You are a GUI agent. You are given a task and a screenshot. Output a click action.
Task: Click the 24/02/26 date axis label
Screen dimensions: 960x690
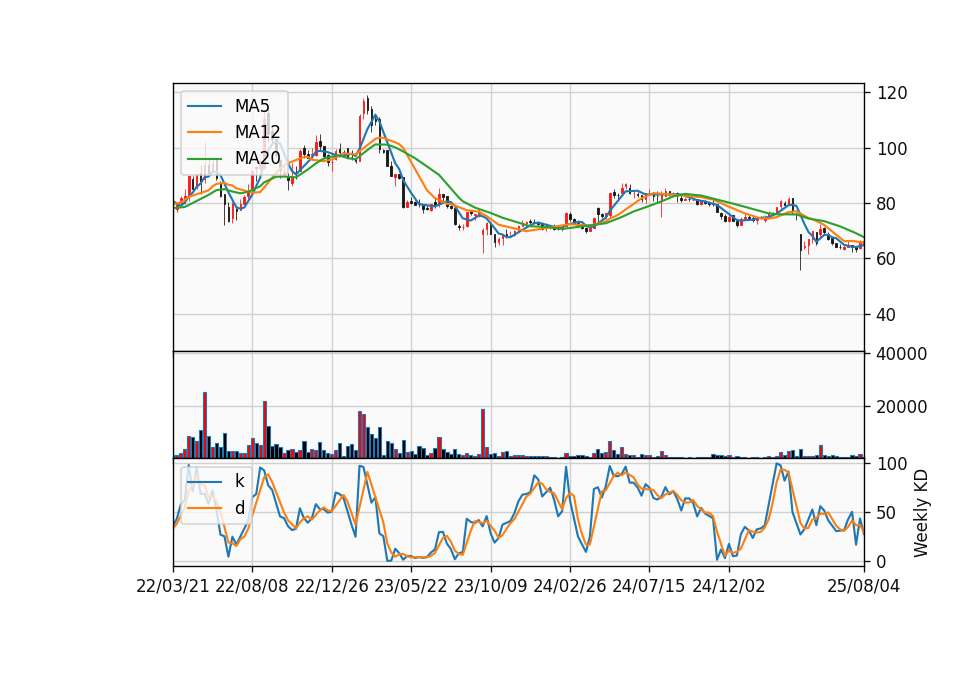point(569,586)
